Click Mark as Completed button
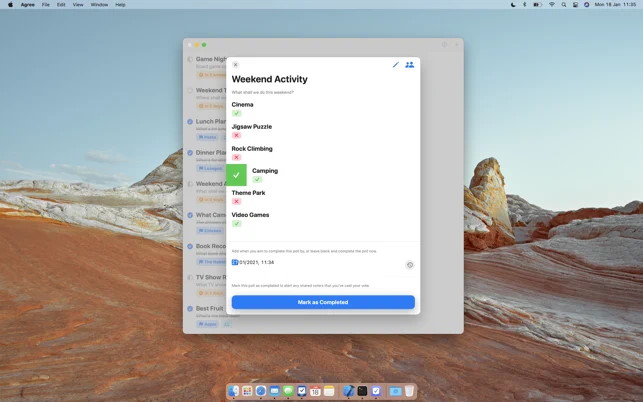Screen dimensions: 643x402 tap(323, 302)
